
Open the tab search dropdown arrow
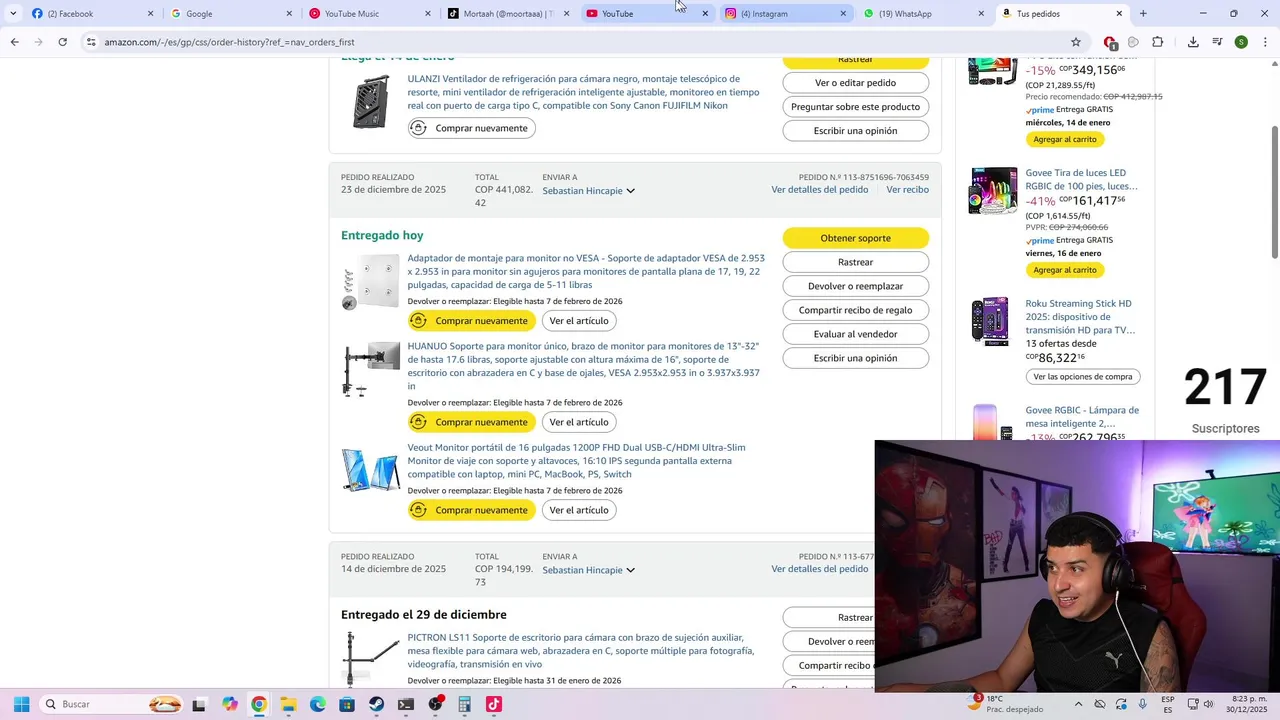click(x=13, y=13)
